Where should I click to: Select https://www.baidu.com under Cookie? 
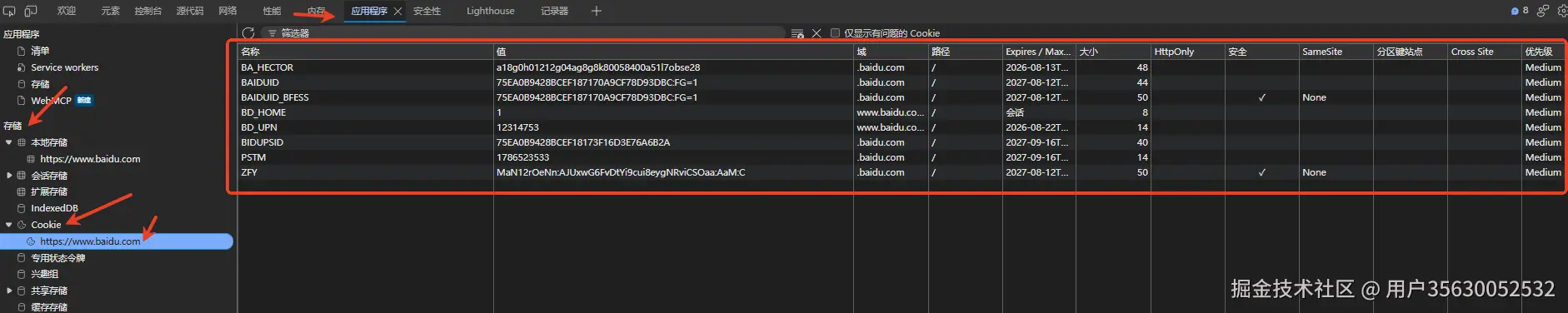[90, 241]
